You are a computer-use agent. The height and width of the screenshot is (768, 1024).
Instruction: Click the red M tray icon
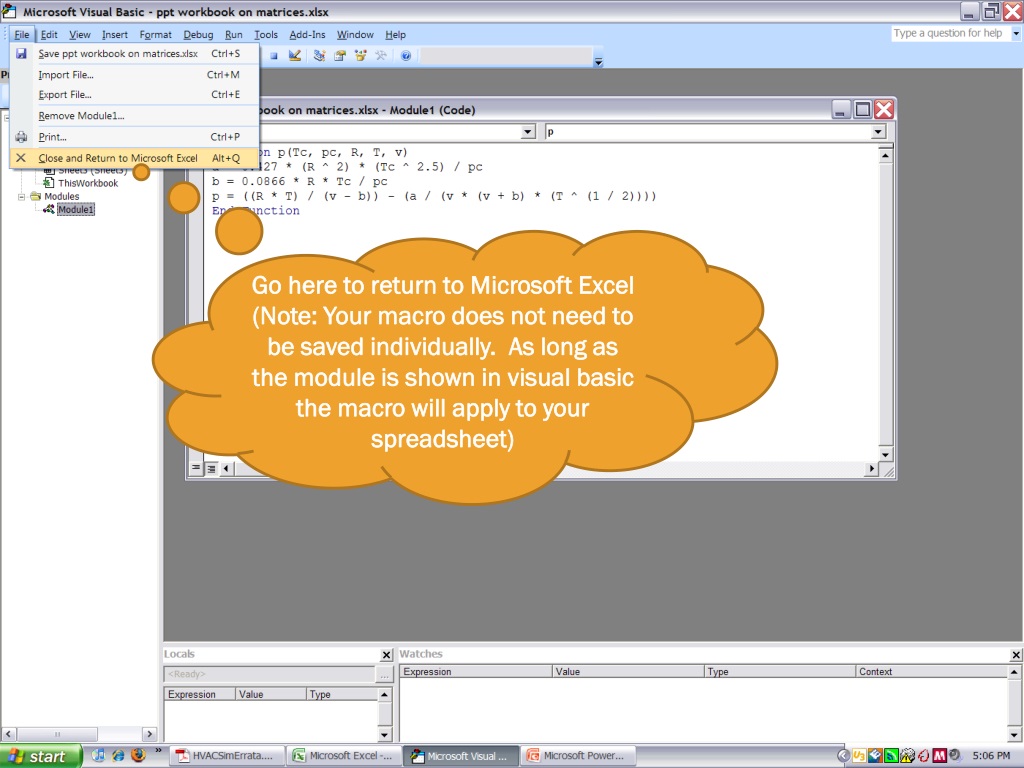coord(939,756)
